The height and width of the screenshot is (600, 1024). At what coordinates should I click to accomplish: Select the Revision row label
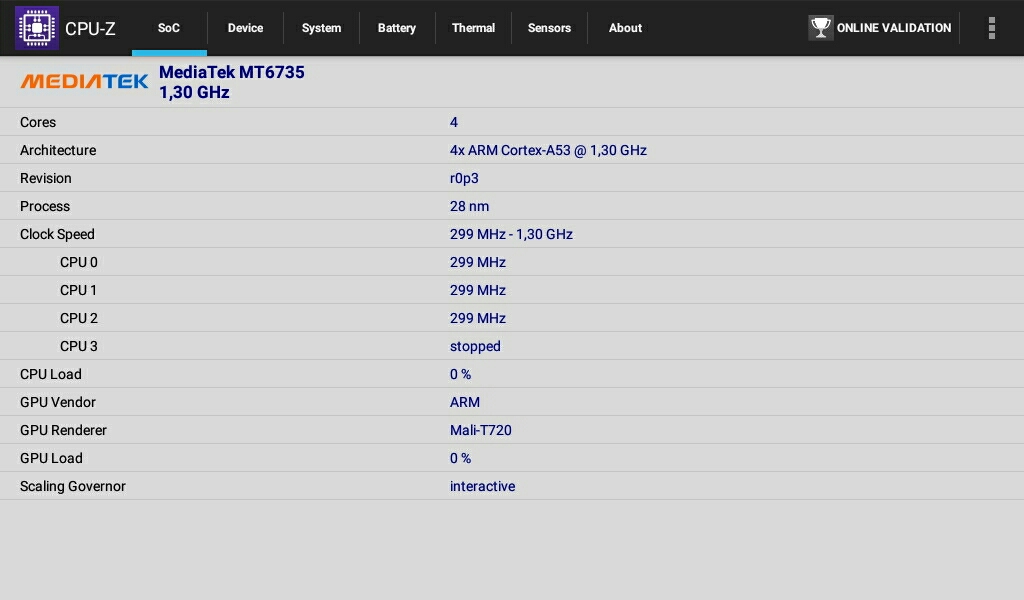(46, 178)
